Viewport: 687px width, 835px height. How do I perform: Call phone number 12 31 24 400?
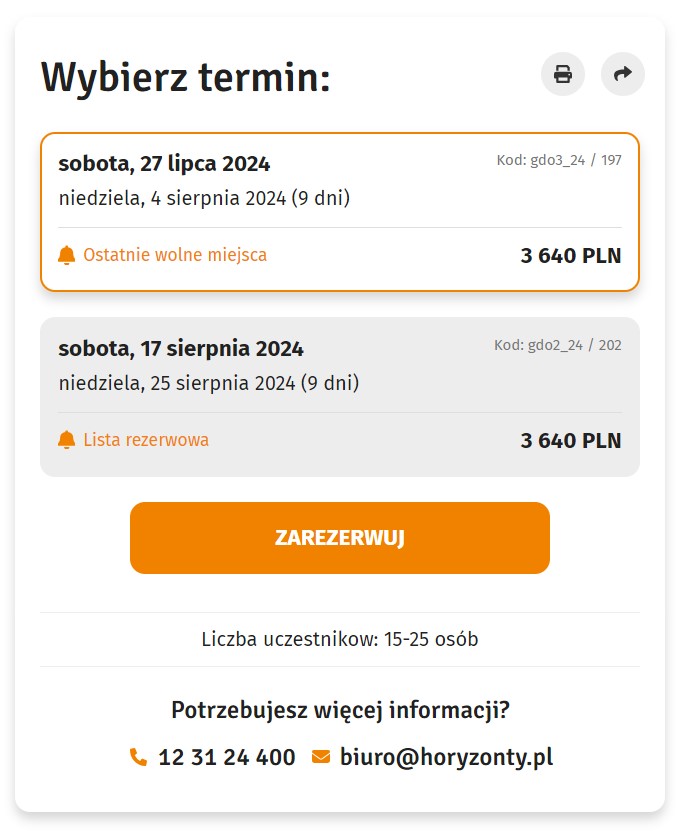(227, 757)
